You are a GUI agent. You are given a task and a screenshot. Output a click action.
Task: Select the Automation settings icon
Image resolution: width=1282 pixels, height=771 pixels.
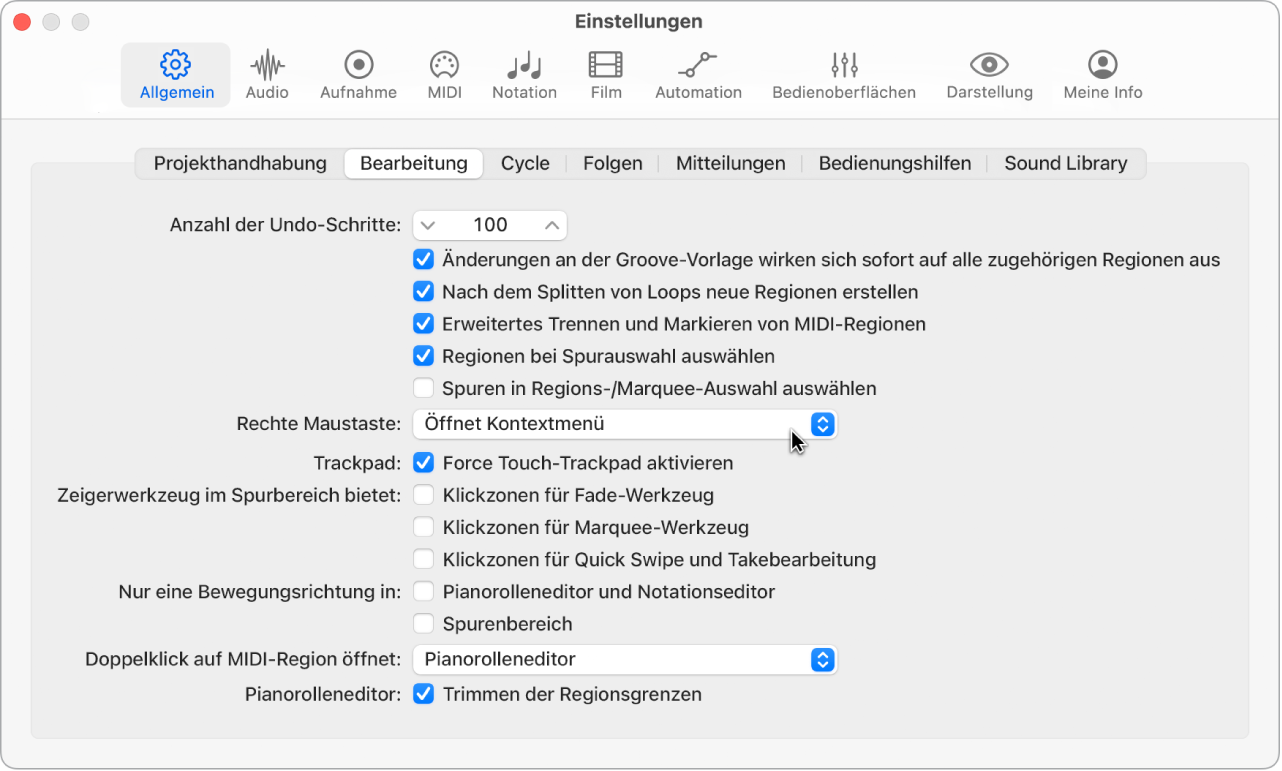[697, 72]
